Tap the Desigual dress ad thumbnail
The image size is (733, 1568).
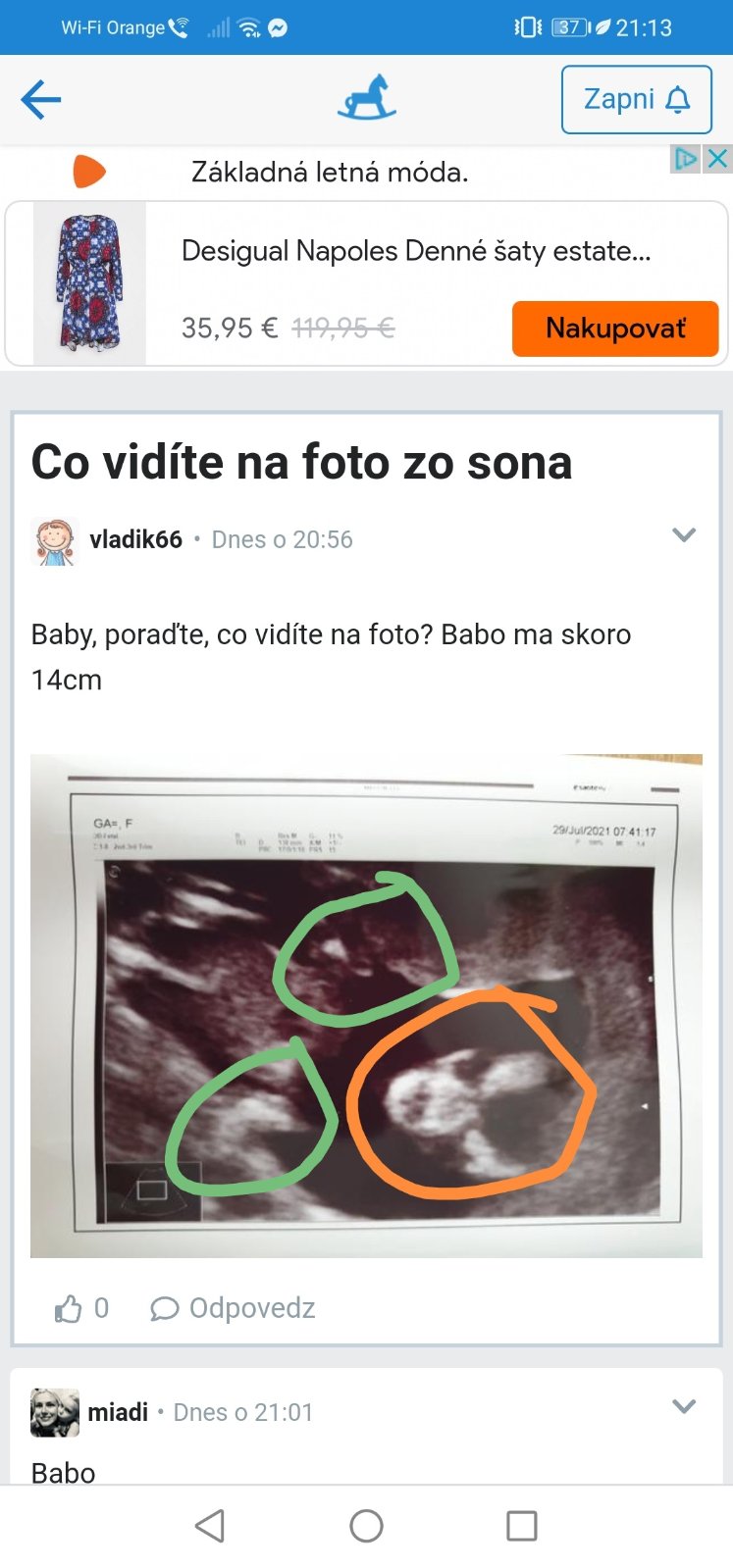(89, 283)
